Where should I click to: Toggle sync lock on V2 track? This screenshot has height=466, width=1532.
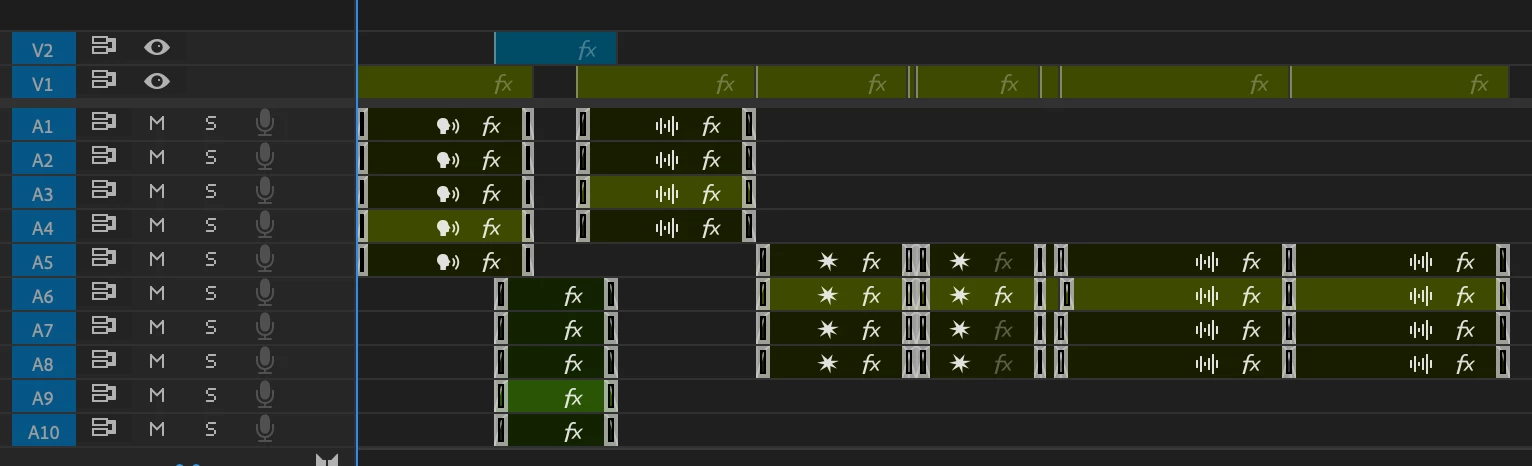[x=103, y=46]
